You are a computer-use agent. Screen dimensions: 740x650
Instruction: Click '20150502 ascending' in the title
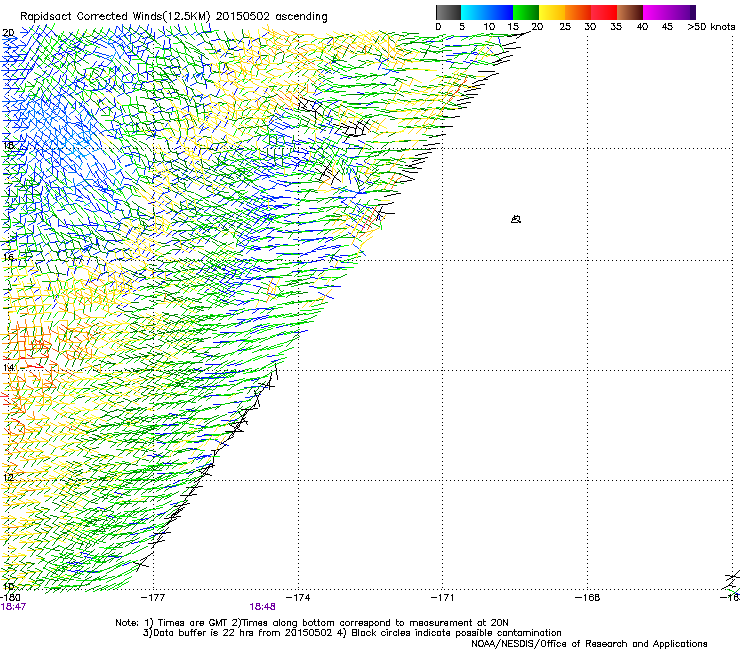(271, 17)
